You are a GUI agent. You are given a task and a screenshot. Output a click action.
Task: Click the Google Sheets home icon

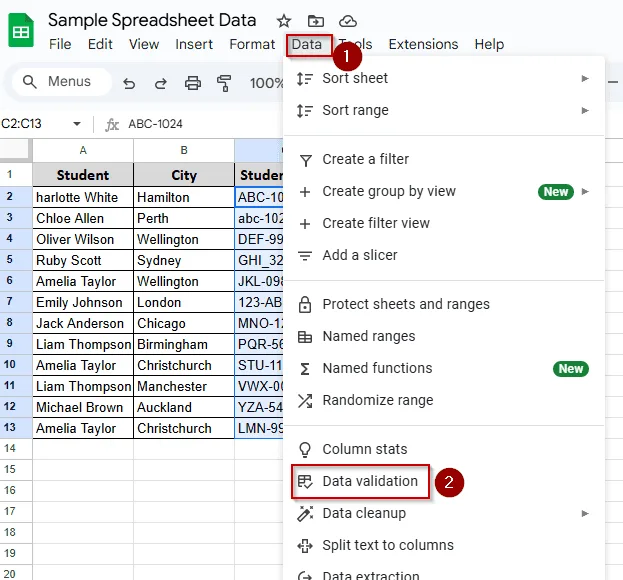(21, 30)
